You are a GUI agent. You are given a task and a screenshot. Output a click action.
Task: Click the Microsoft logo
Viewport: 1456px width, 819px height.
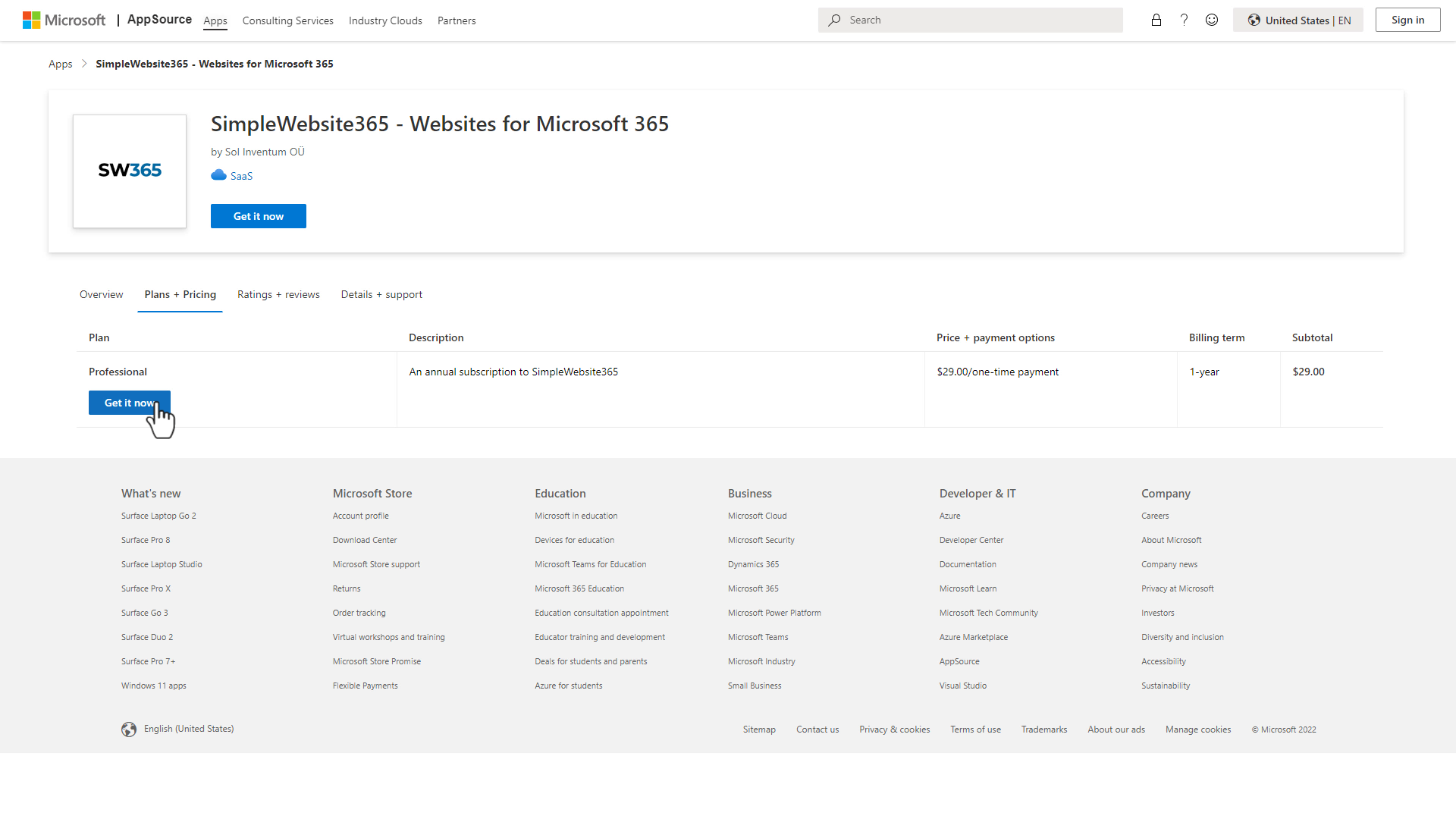coord(64,20)
